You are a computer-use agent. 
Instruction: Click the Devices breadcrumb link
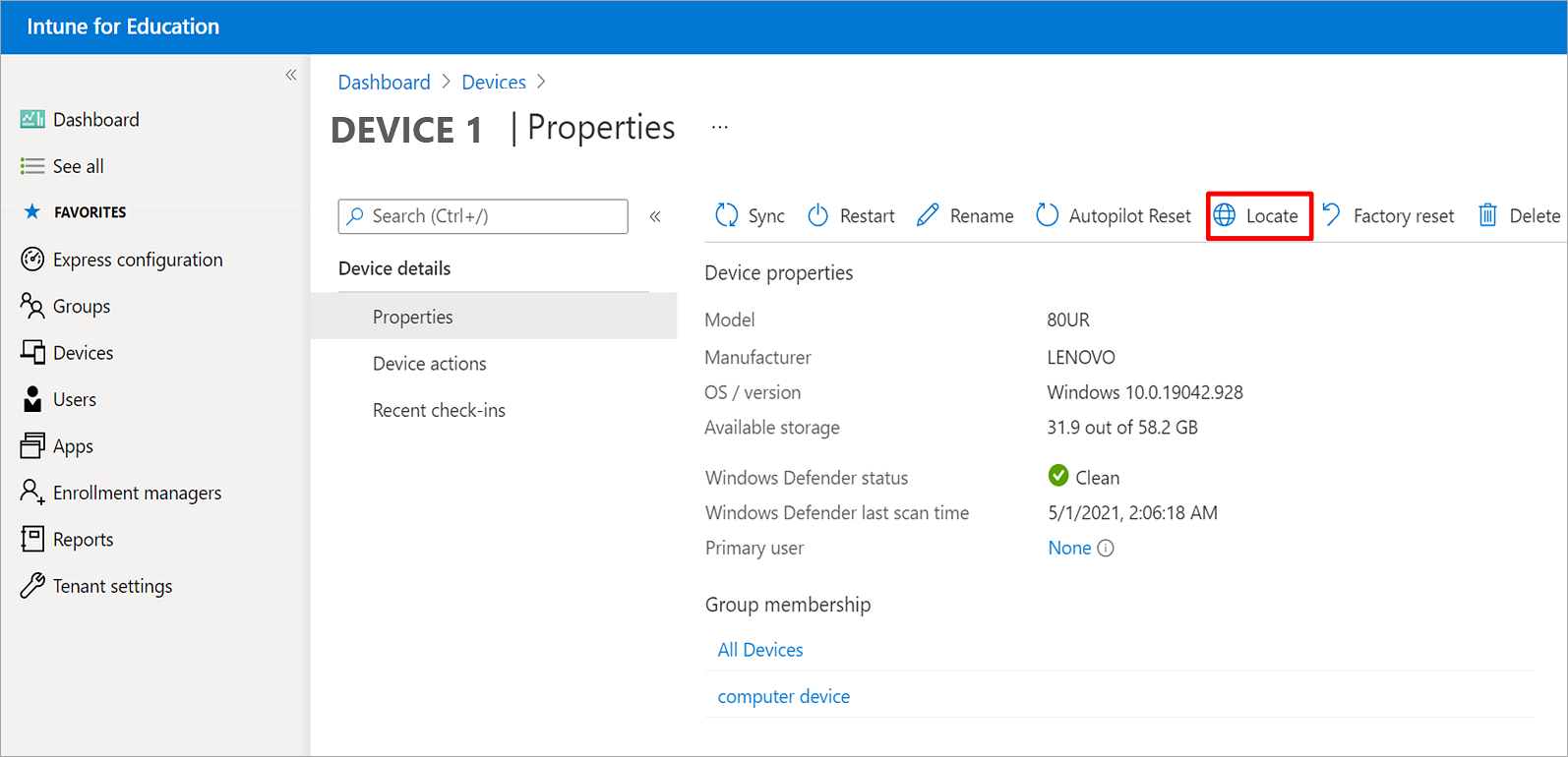(x=494, y=83)
